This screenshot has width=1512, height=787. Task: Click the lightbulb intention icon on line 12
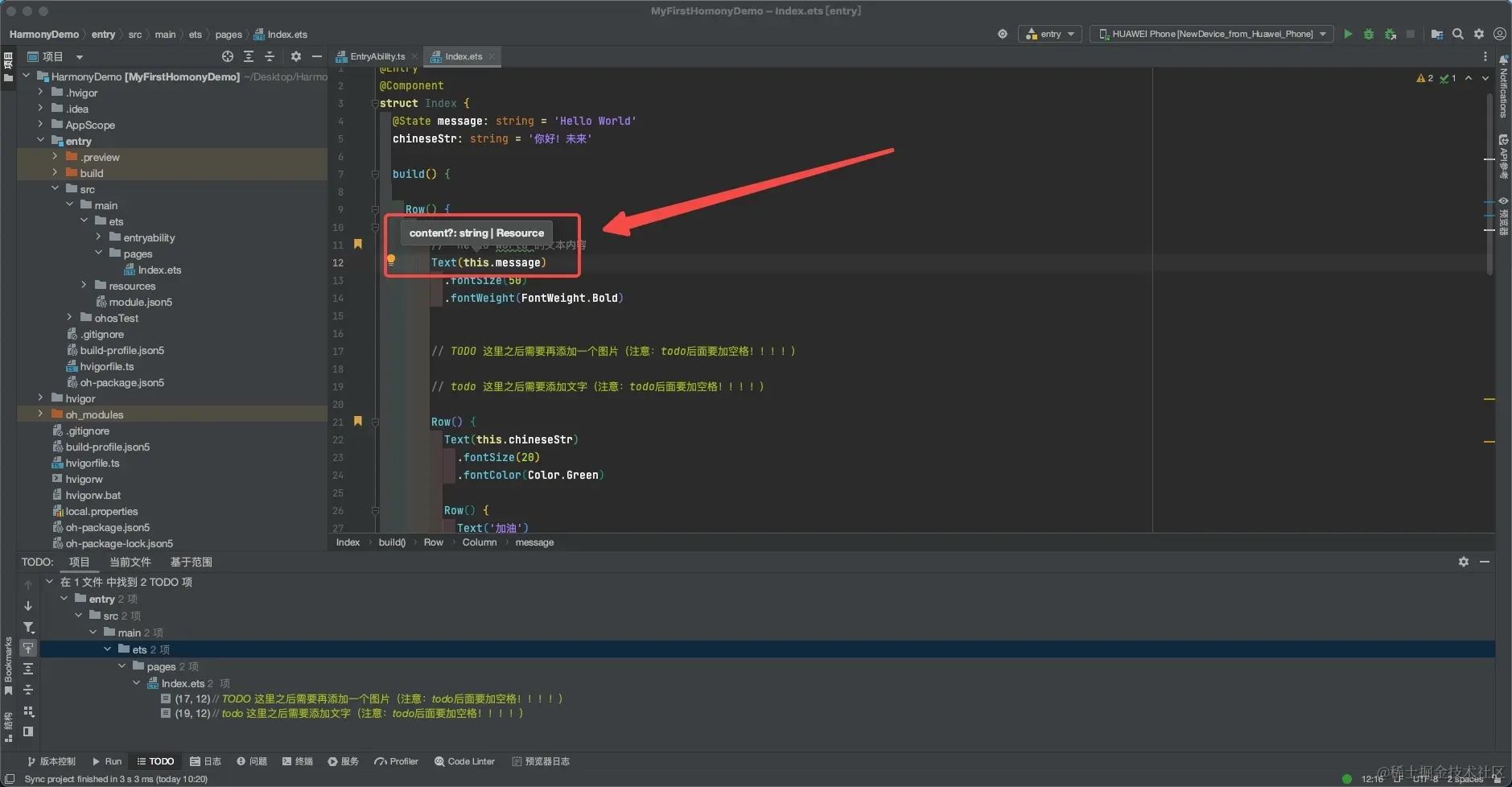click(391, 260)
